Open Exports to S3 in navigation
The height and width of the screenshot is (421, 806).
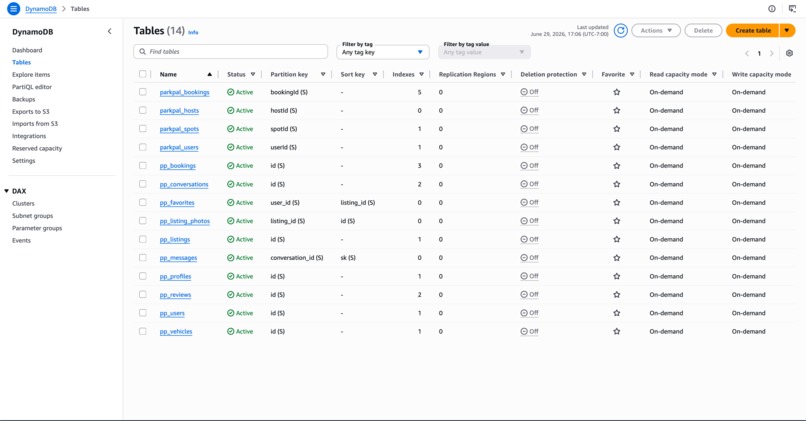(x=31, y=112)
